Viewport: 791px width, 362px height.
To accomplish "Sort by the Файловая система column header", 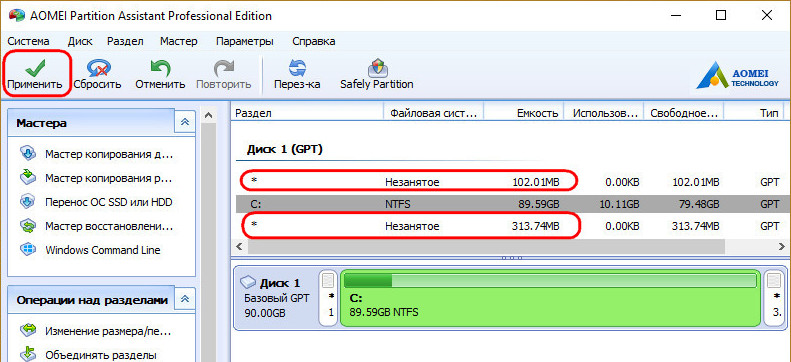I will tap(433, 113).
